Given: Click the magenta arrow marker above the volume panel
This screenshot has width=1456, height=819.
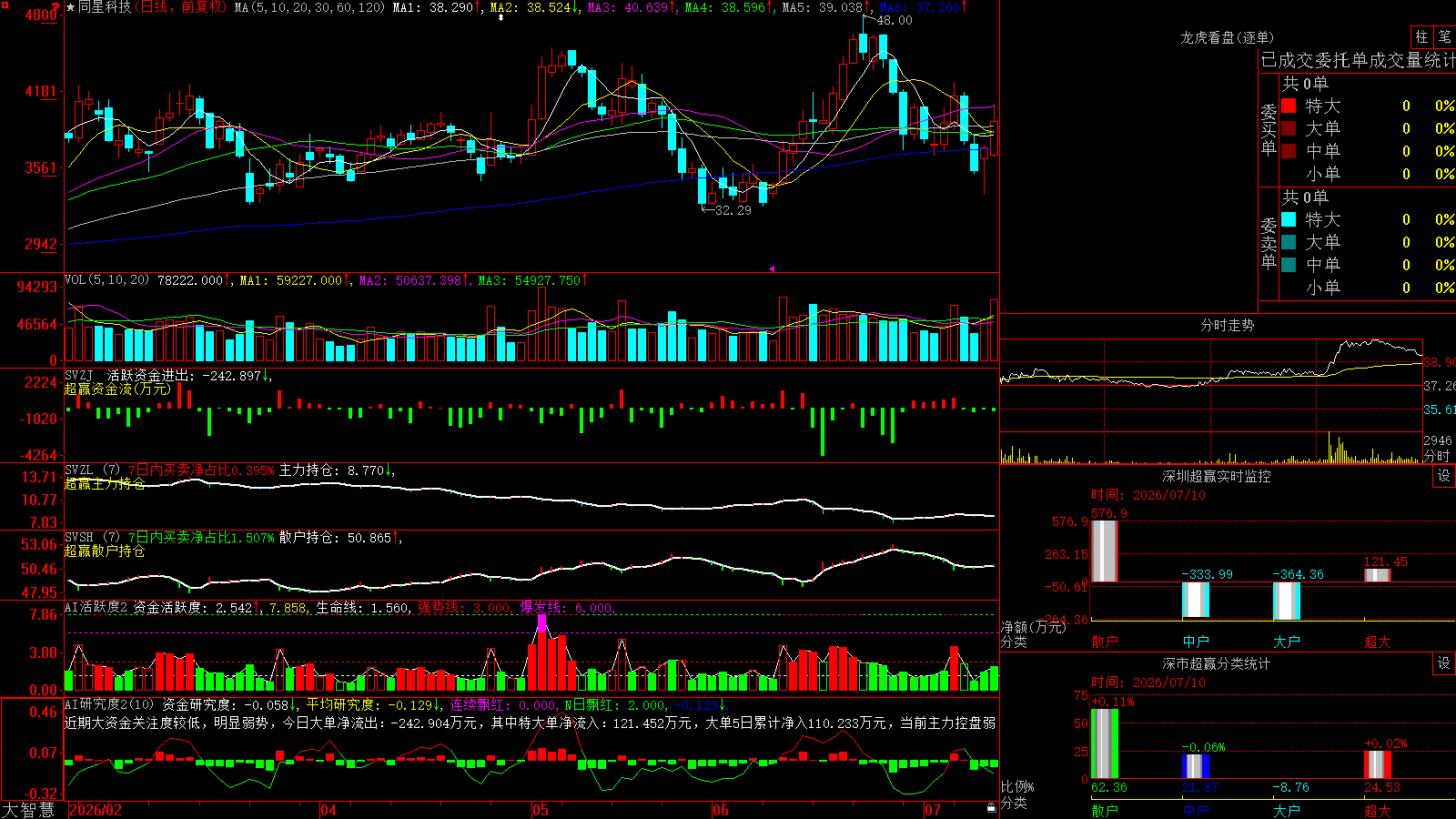Looking at the screenshot, I should (x=772, y=268).
